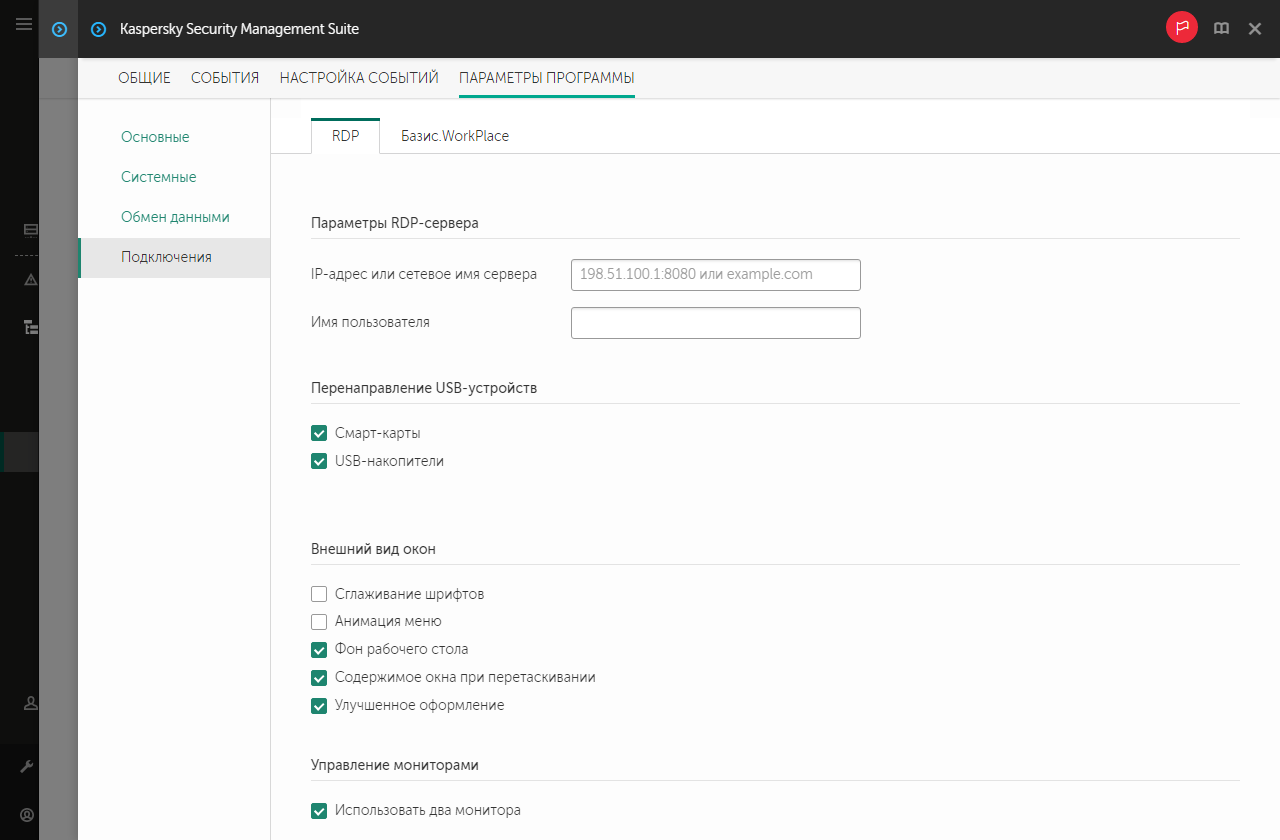Toggle Использовать два монитора checkbox
Screen dimensions: 1280x840
coord(320,811)
